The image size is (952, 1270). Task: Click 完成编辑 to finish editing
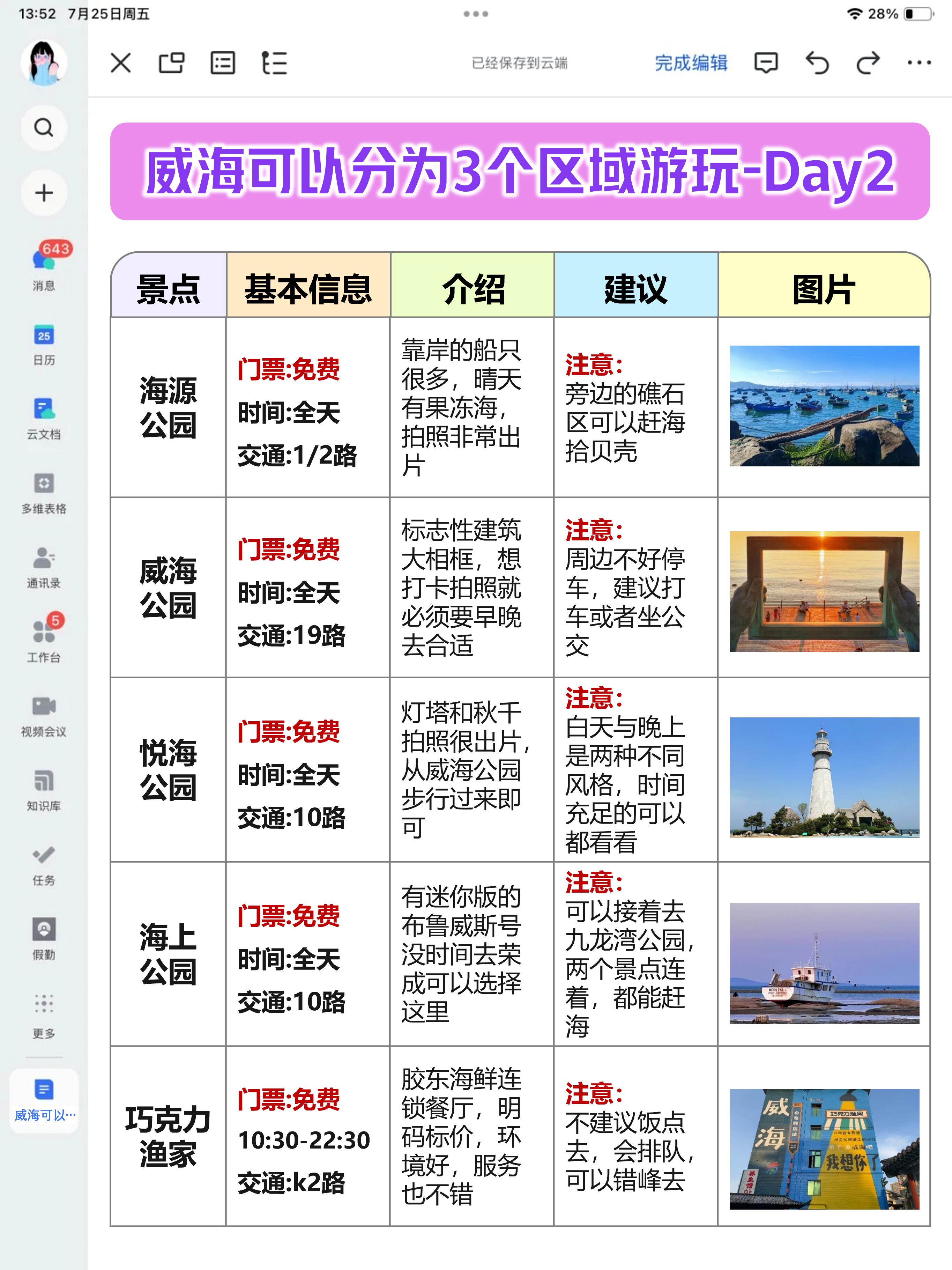[x=691, y=62]
